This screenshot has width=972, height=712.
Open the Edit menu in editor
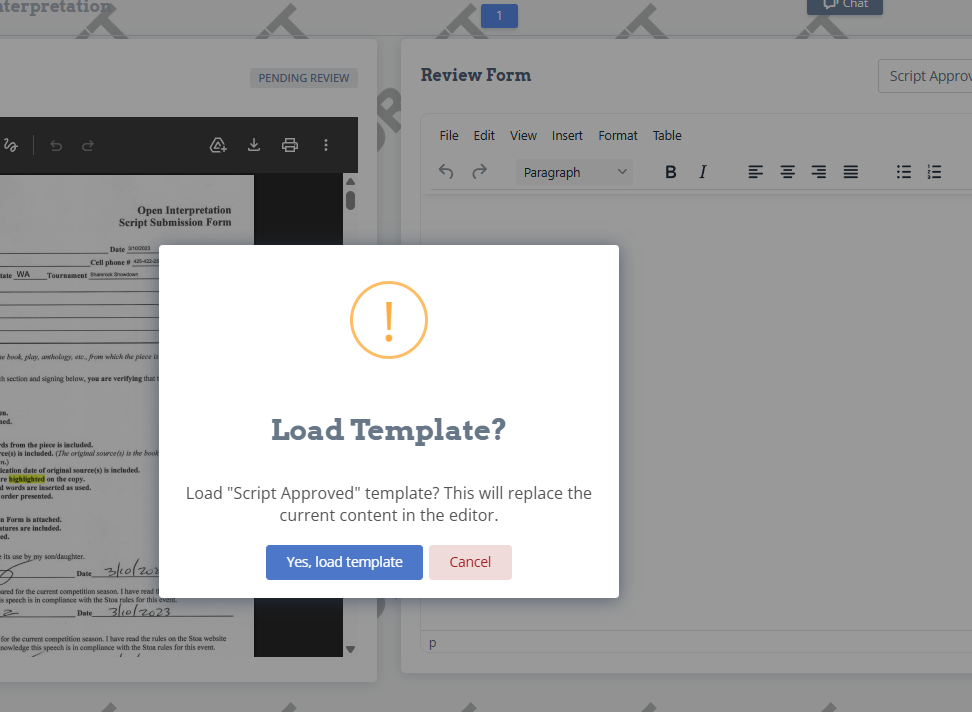click(484, 136)
